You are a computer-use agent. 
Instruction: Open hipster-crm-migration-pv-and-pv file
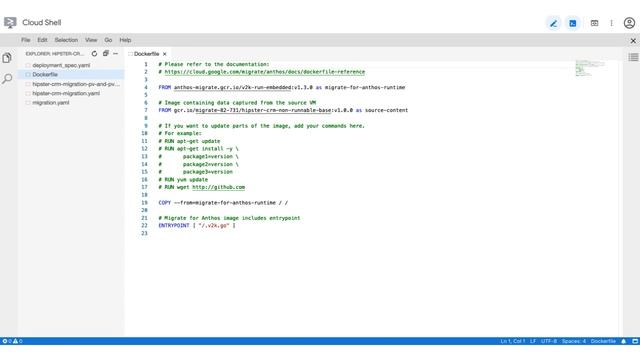pyautogui.click(x=76, y=84)
